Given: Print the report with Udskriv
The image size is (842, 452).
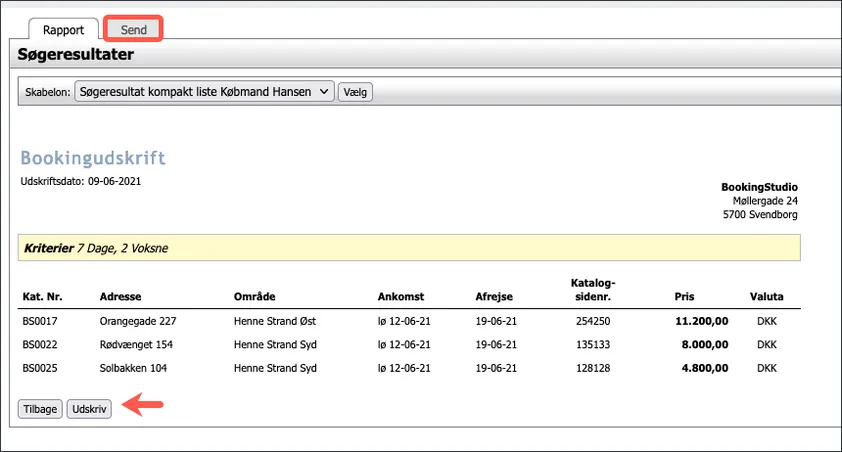Looking at the screenshot, I should pyautogui.click(x=89, y=409).
